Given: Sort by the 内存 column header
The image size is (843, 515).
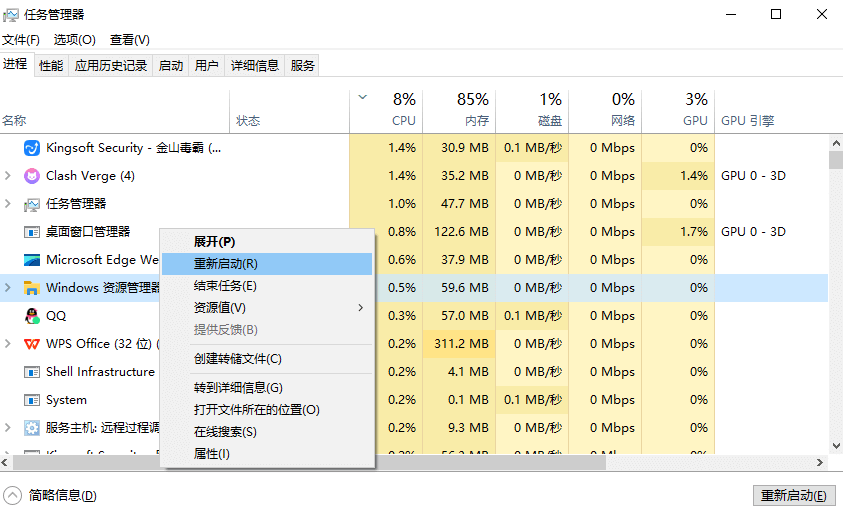Looking at the screenshot, I should click(x=459, y=112).
